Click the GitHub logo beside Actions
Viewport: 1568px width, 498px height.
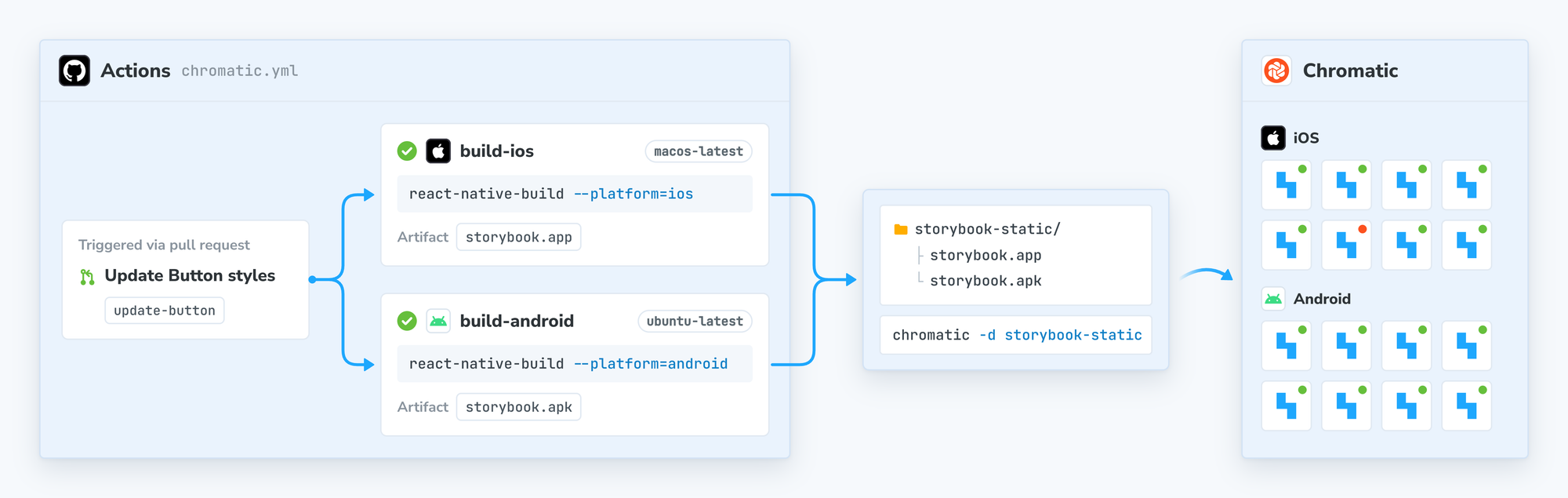[74, 71]
